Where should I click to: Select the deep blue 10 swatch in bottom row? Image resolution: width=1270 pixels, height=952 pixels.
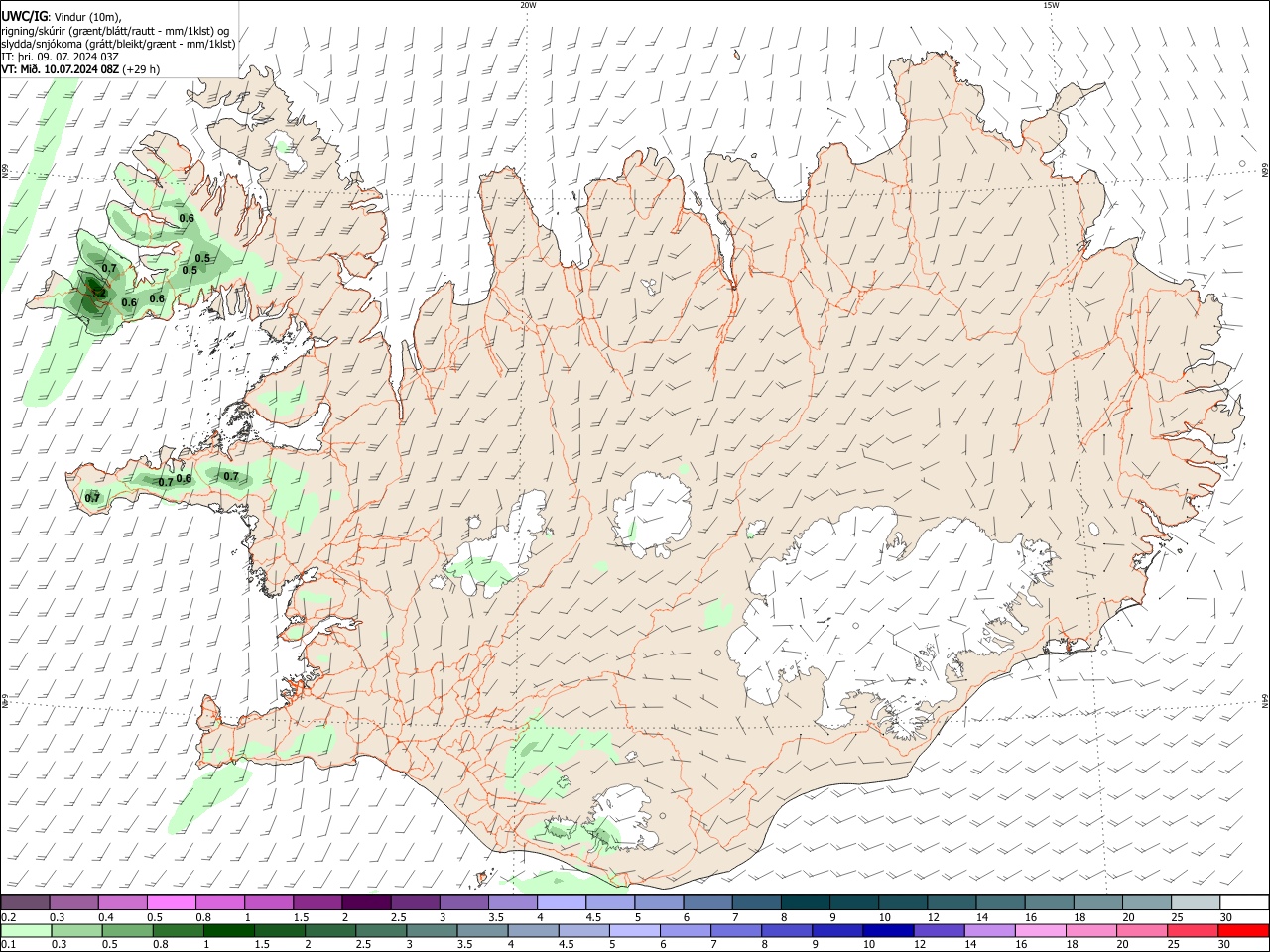click(x=887, y=930)
